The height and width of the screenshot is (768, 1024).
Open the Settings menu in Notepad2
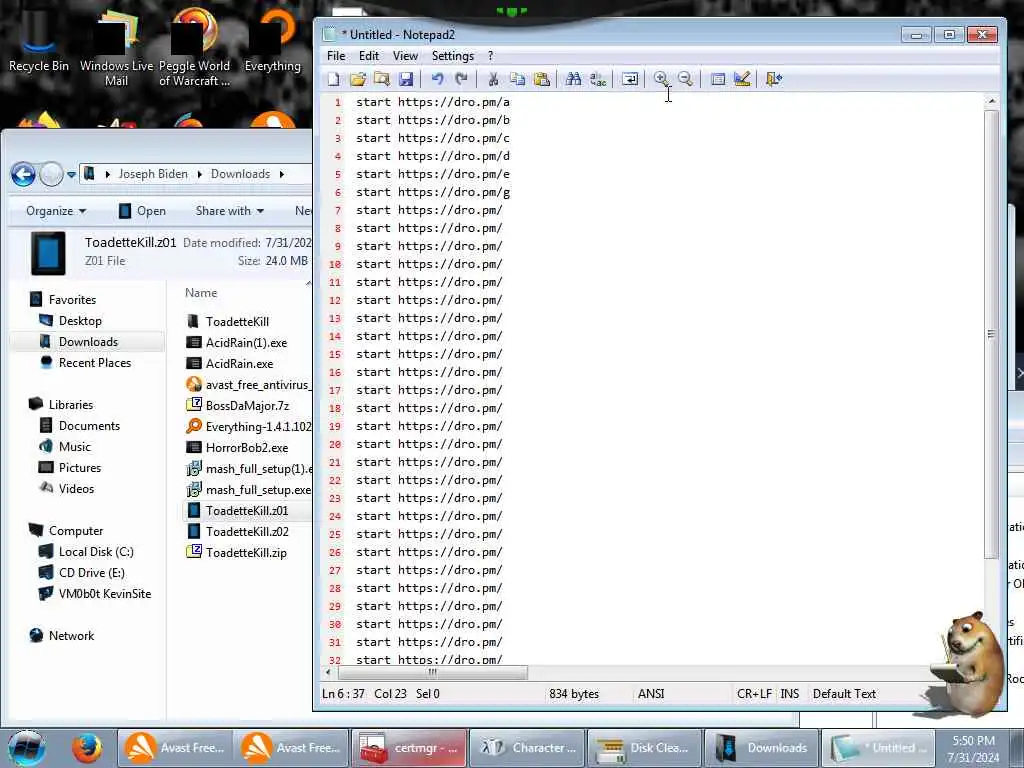click(453, 56)
